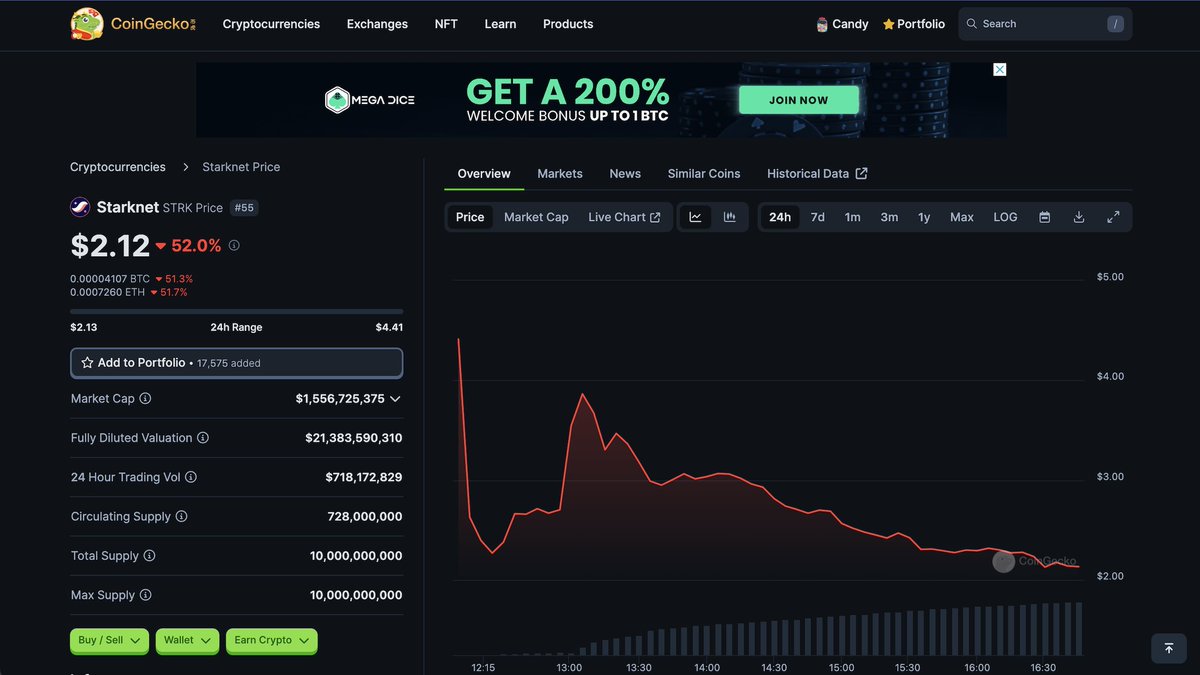Click the $2.12 price text
Viewport: 1200px width, 675px height.
coord(108,245)
